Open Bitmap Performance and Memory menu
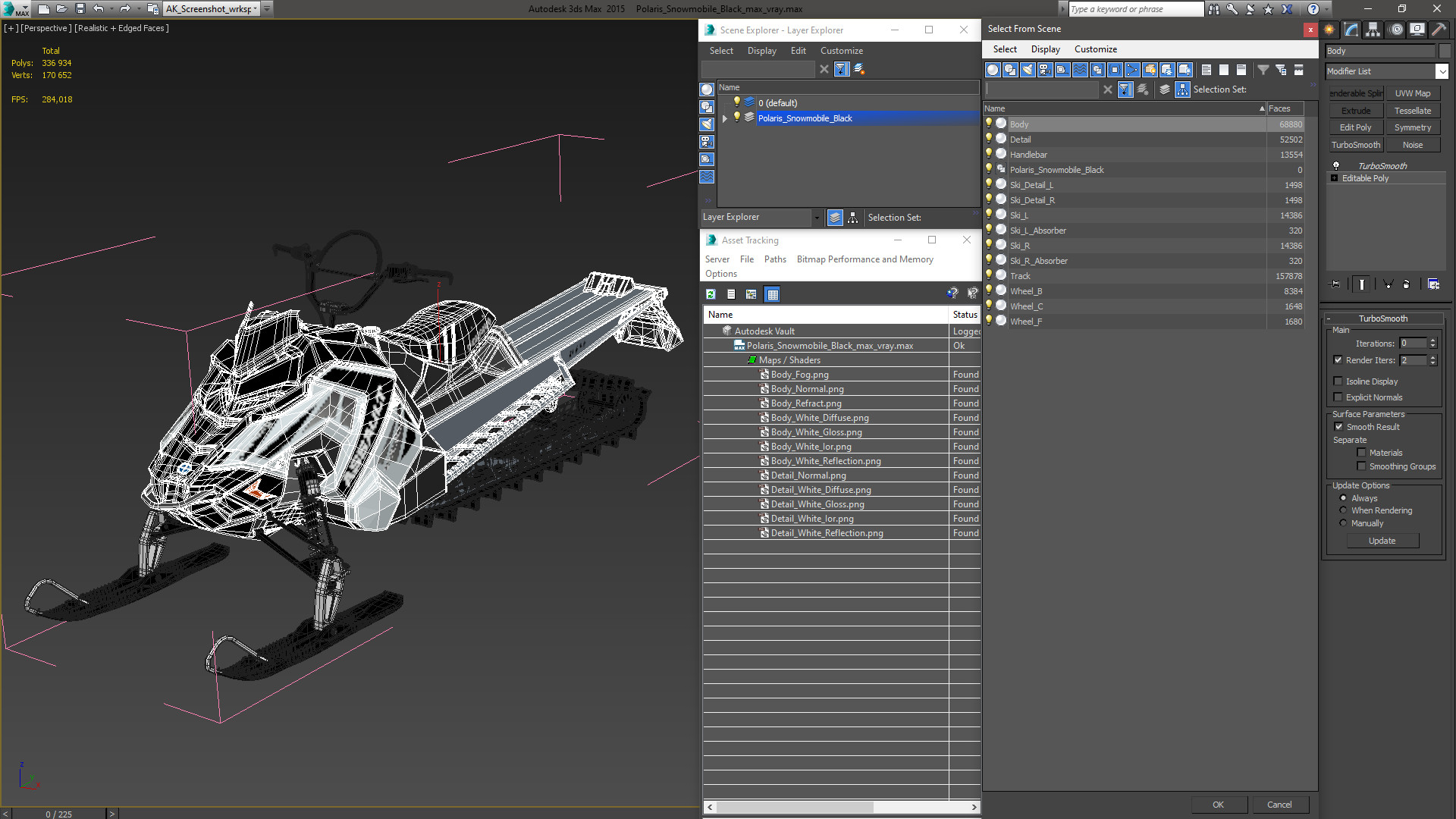The width and height of the screenshot is (1456, 819). [864, 259]
